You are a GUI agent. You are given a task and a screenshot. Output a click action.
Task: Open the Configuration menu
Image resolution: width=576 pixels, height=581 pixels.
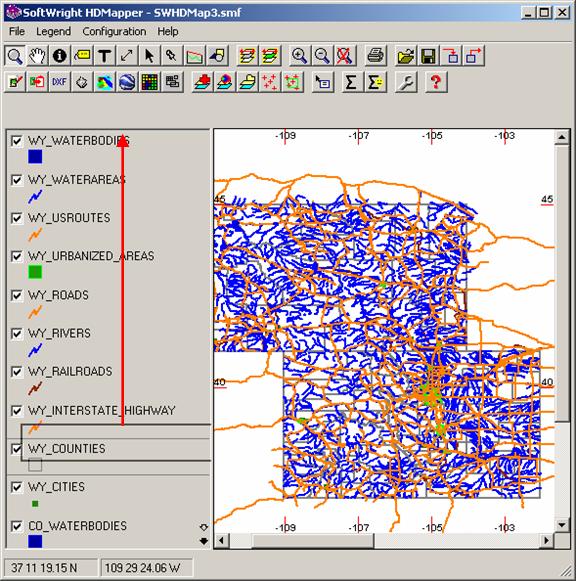114,31
